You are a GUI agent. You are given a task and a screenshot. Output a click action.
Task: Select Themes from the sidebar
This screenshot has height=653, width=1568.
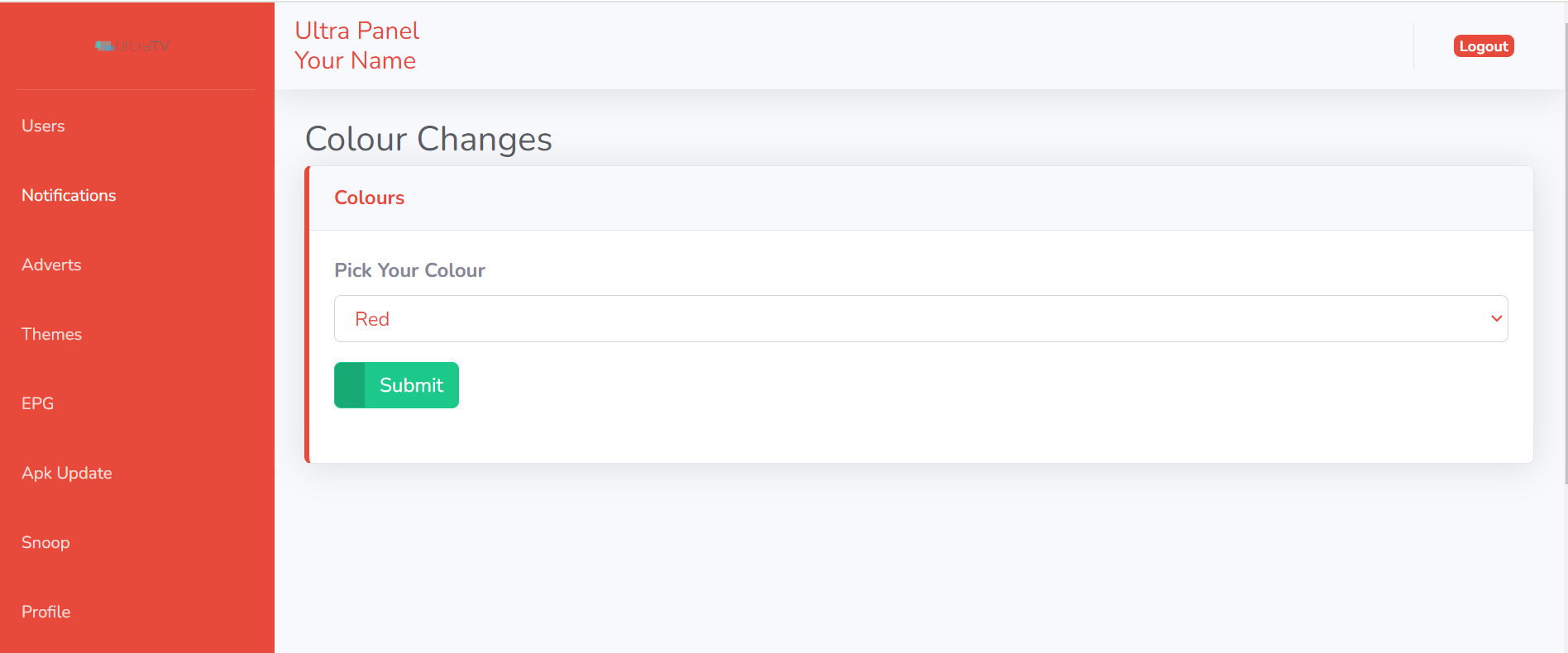click(x=51, y=334)
